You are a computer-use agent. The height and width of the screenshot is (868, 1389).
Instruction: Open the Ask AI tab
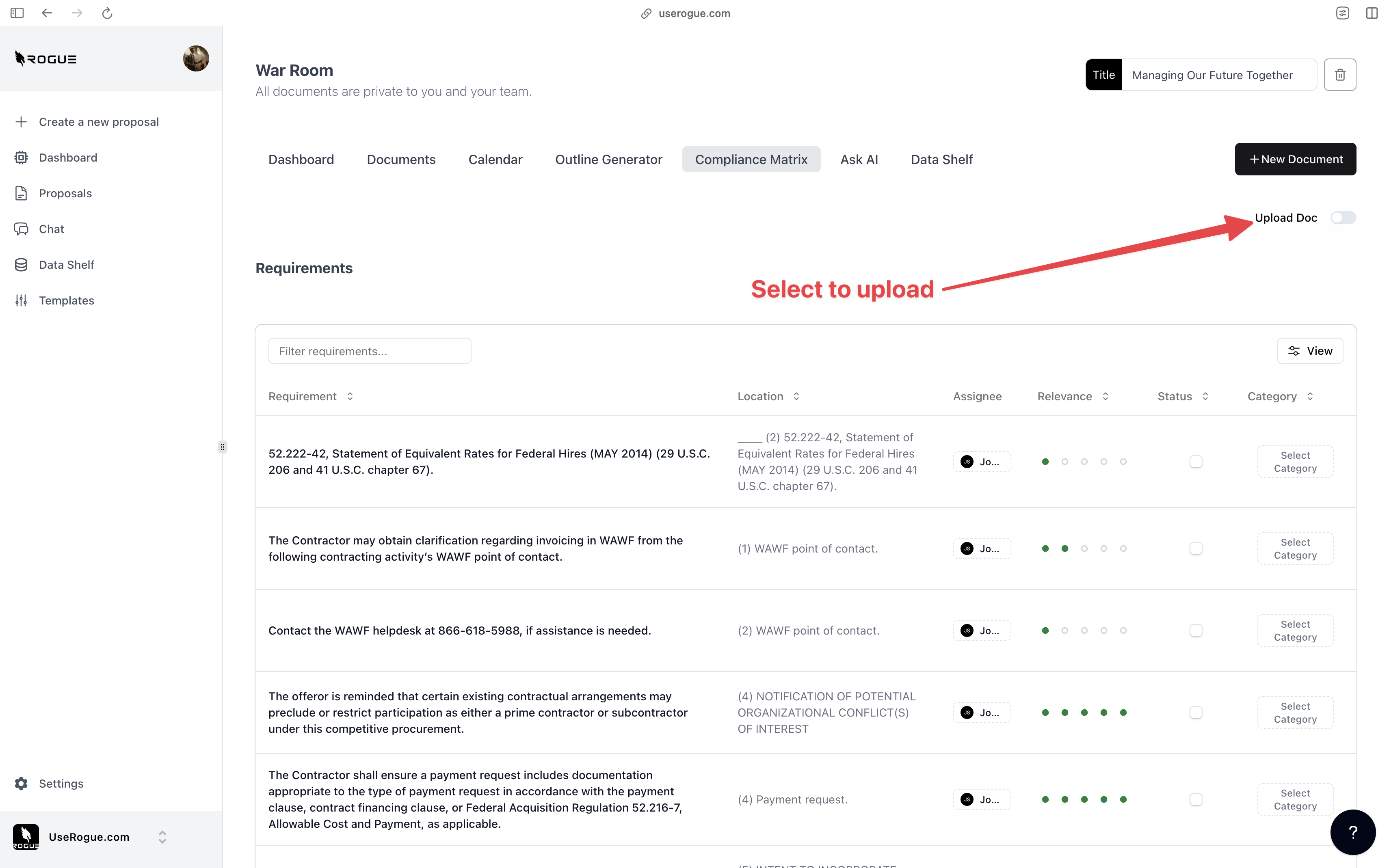(x=859, y=160)
